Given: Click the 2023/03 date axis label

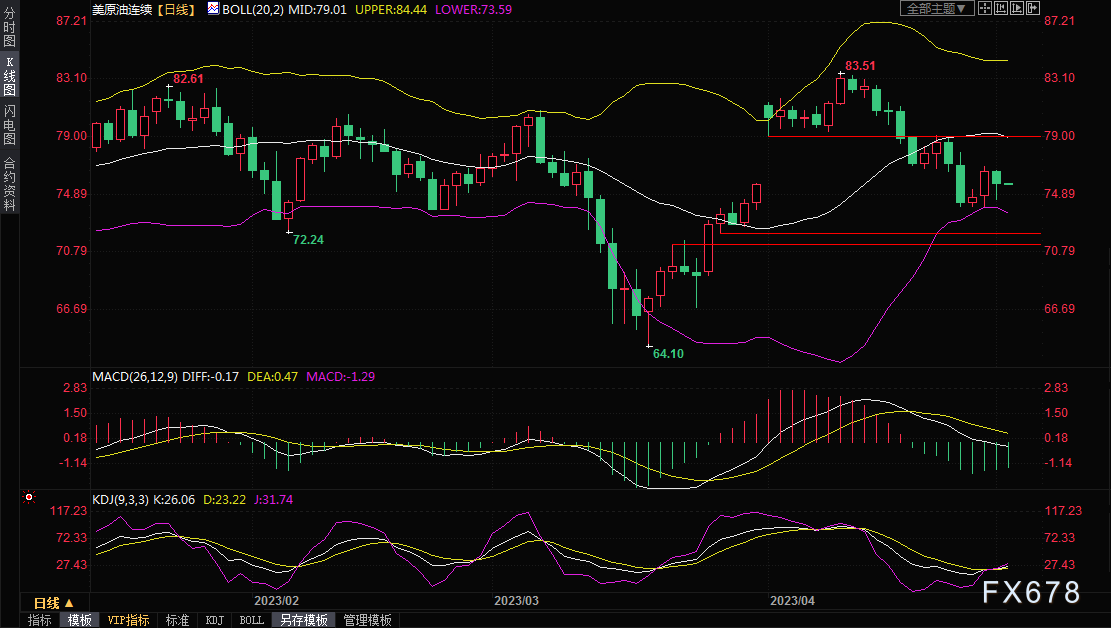Looking at the screenshot, I should 517,600.
